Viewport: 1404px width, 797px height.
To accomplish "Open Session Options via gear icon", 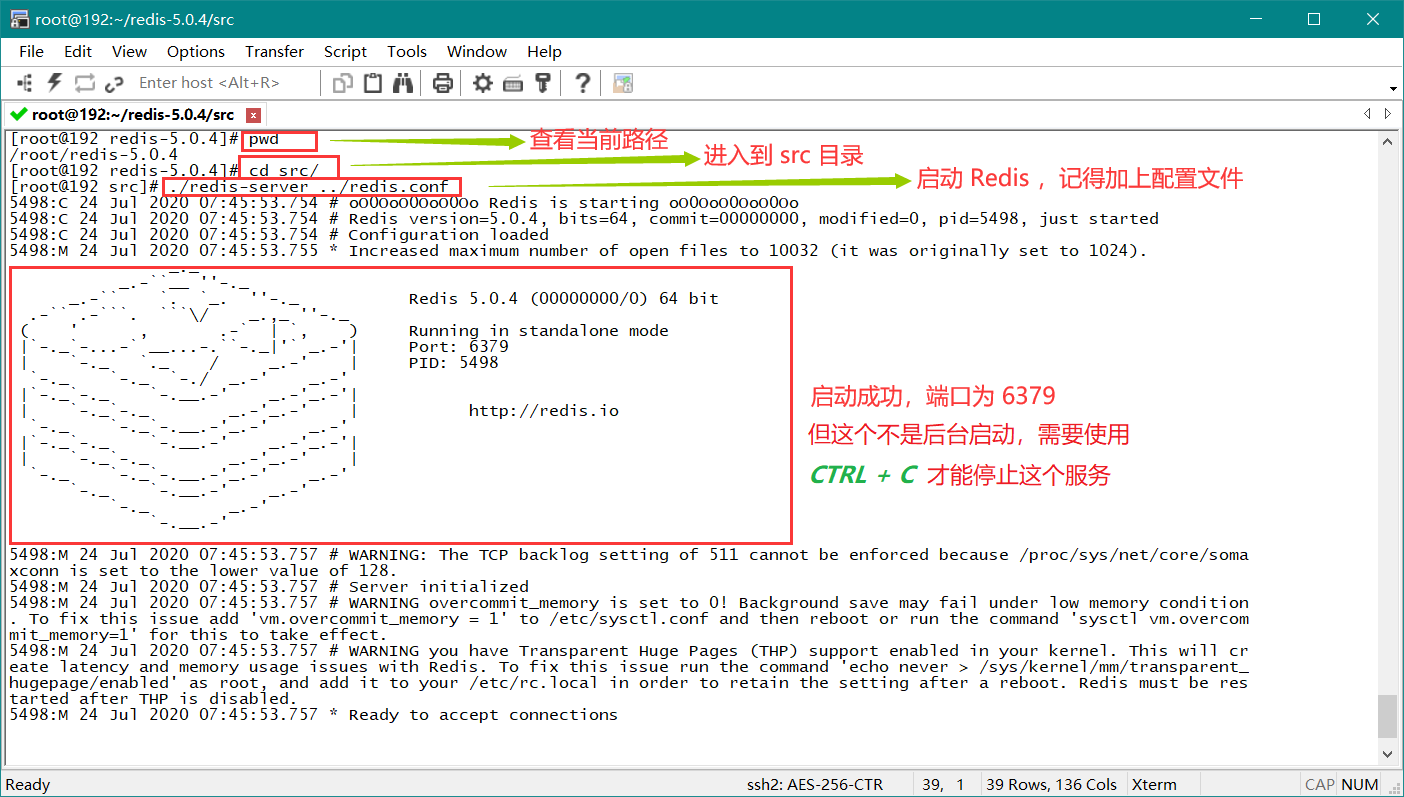I will (483, 83).
